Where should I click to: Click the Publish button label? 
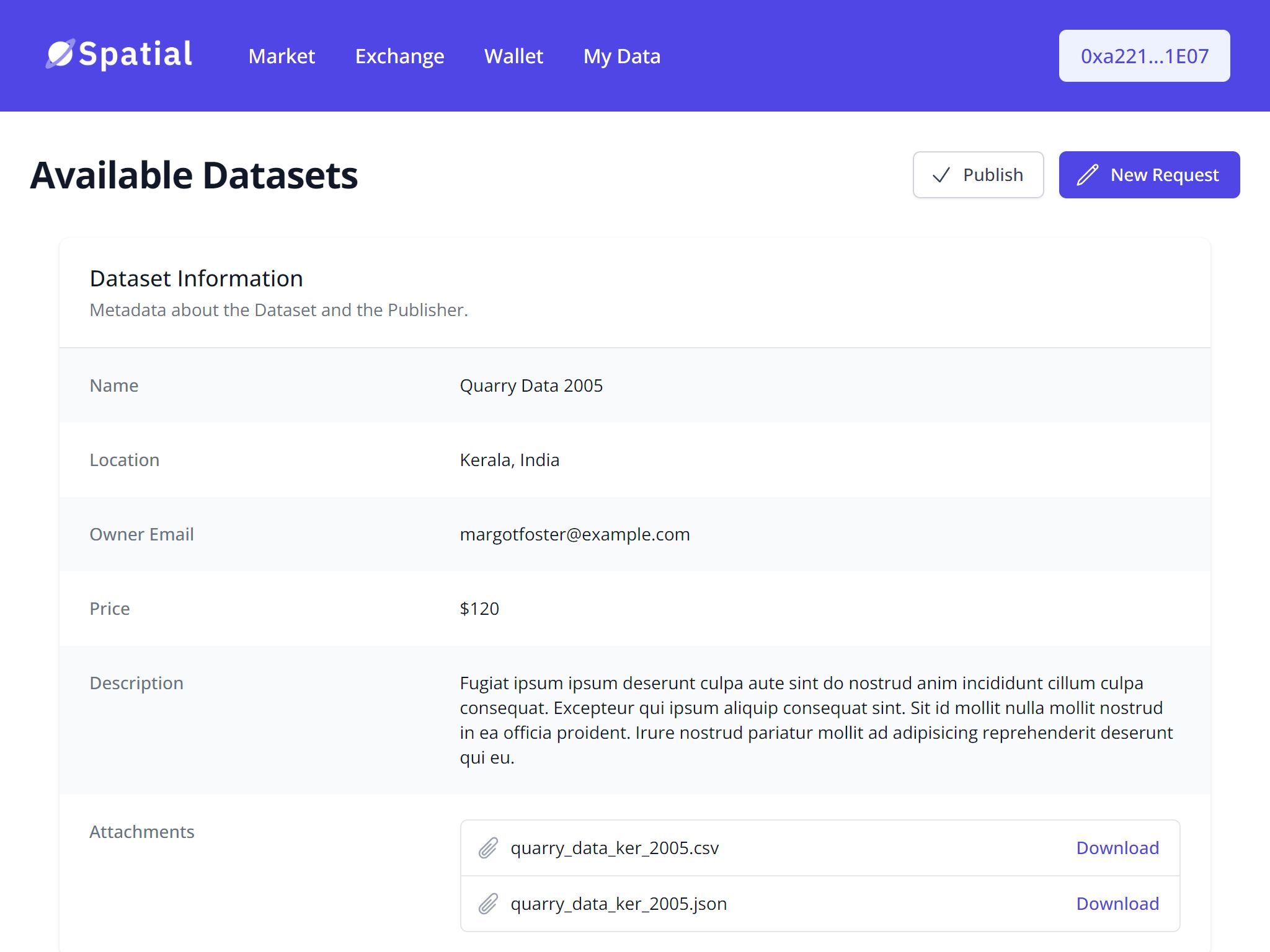coord(993,175)
